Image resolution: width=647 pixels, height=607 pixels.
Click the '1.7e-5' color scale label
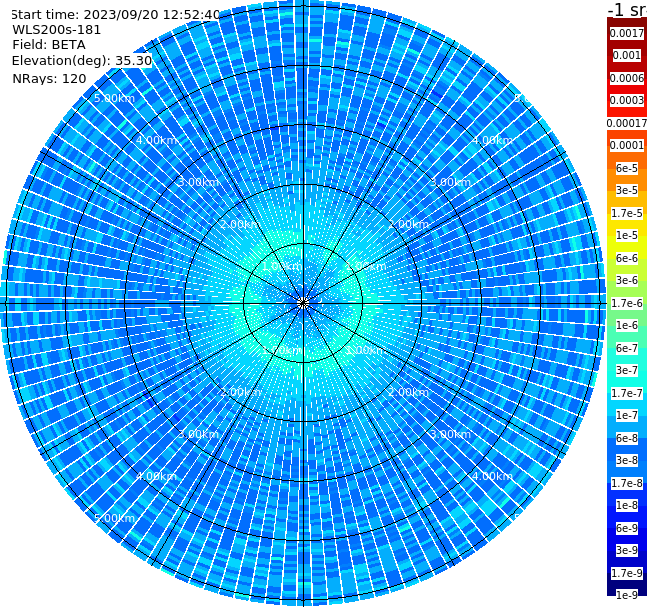coord(627,213)
